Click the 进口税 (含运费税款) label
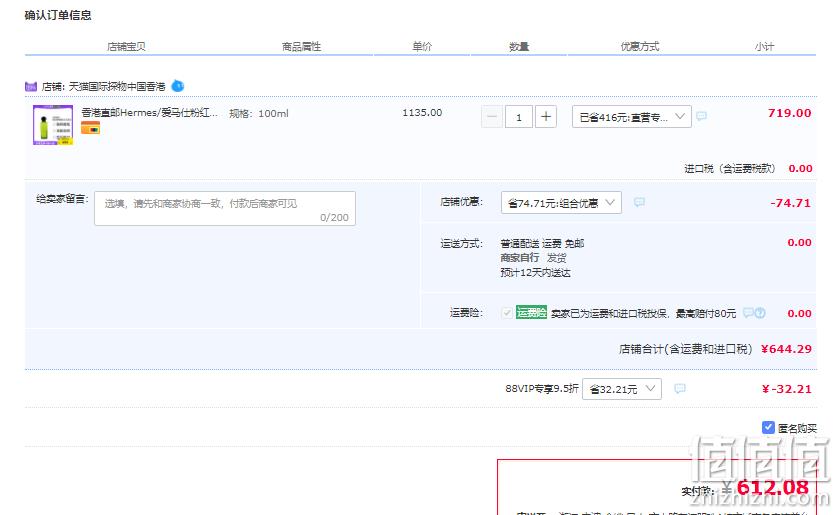Screen dimensions: 839x515 tap(730, 169)
